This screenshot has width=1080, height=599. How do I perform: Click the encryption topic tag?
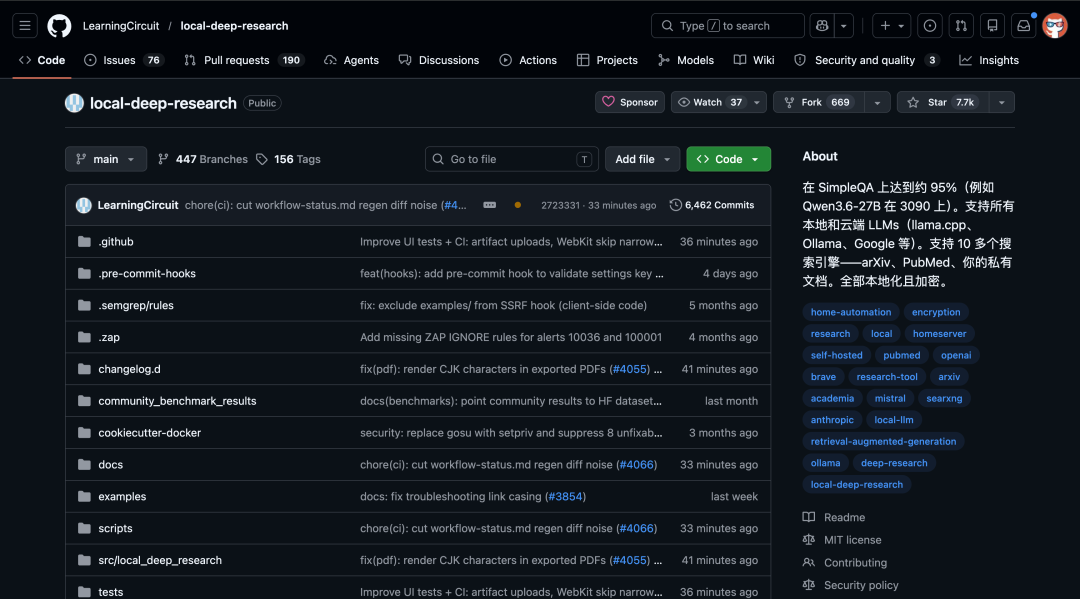[935, 312]
